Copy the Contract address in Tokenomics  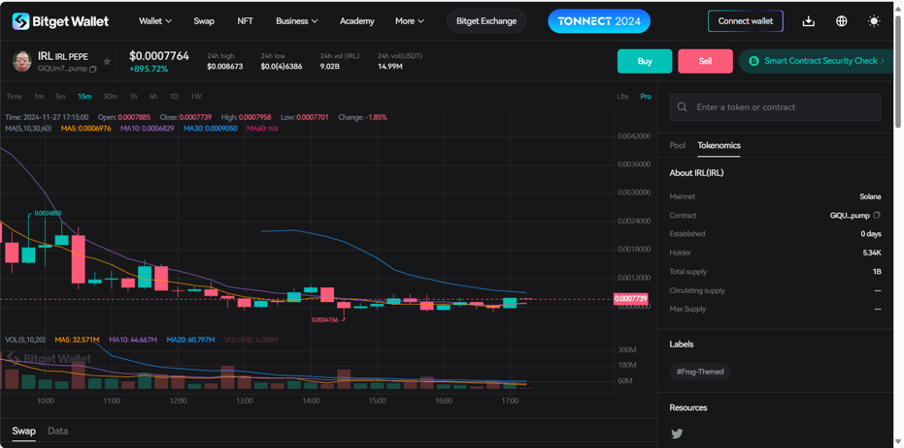pos(877,215)
